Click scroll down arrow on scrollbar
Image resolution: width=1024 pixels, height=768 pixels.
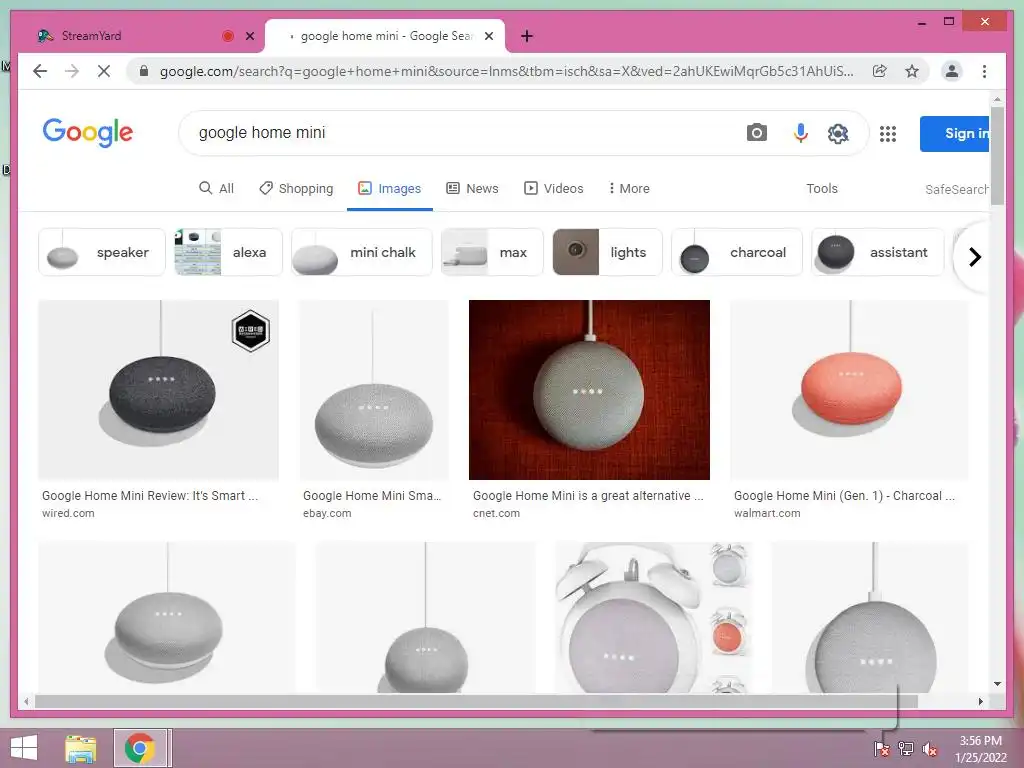tap(997, 684)
